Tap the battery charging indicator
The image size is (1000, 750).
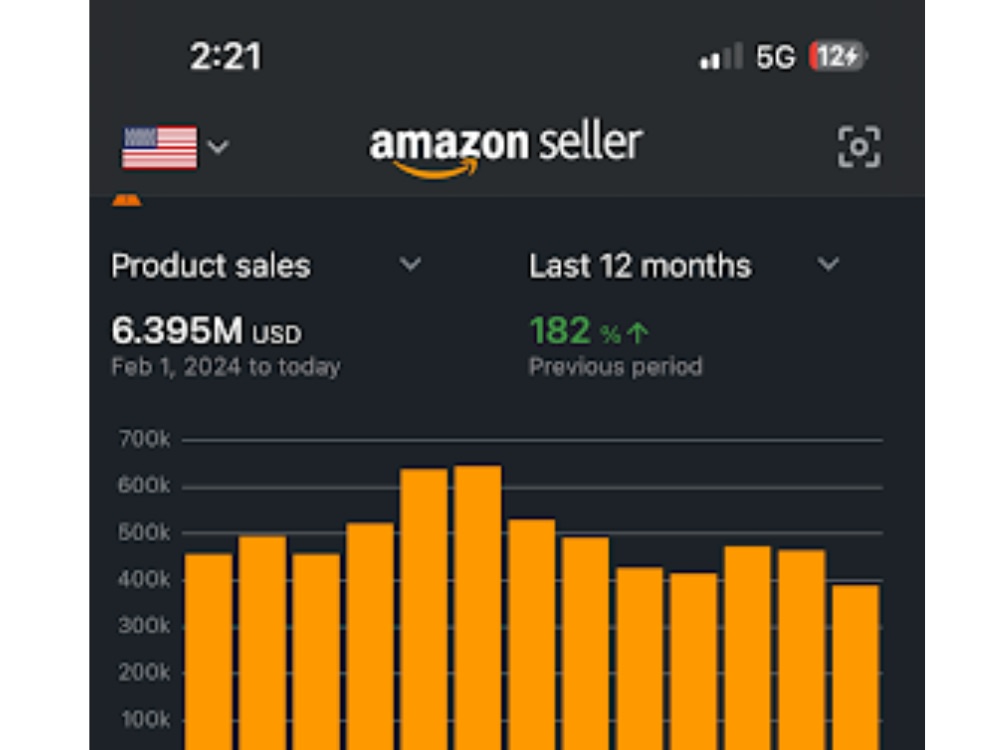point(838,57)
